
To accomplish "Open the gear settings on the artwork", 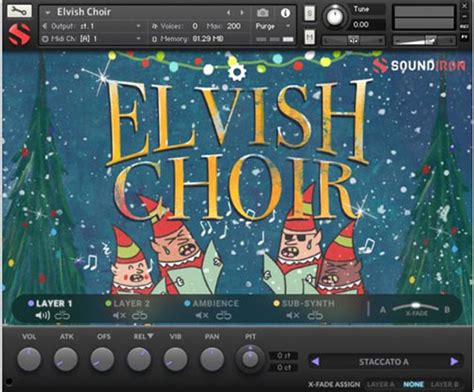I will [x=237, y=72].
